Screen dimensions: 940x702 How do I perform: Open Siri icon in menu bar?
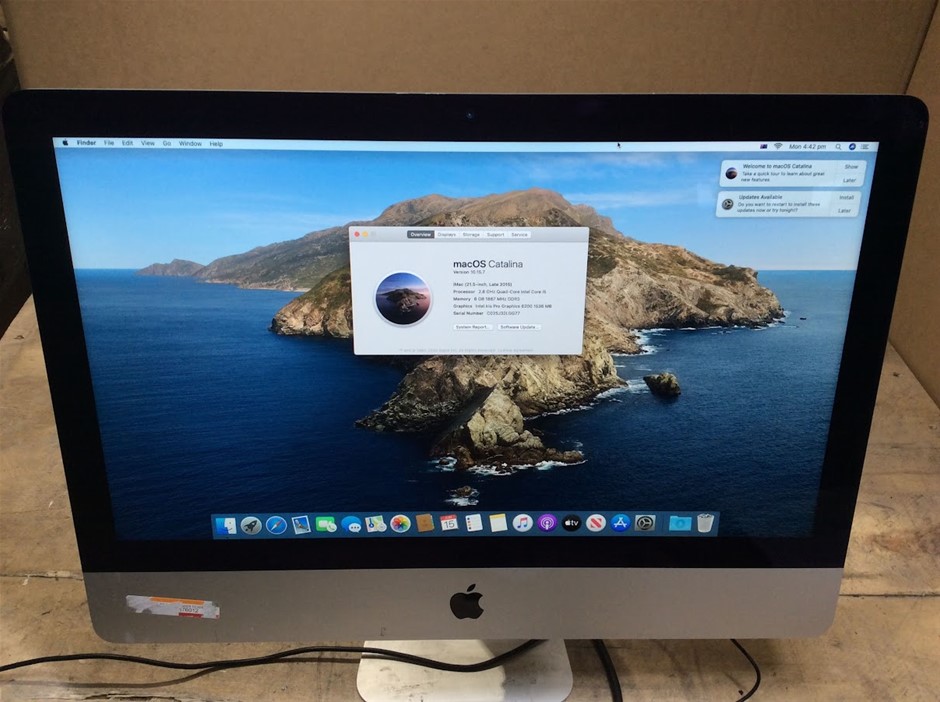[x=852, y=146]
